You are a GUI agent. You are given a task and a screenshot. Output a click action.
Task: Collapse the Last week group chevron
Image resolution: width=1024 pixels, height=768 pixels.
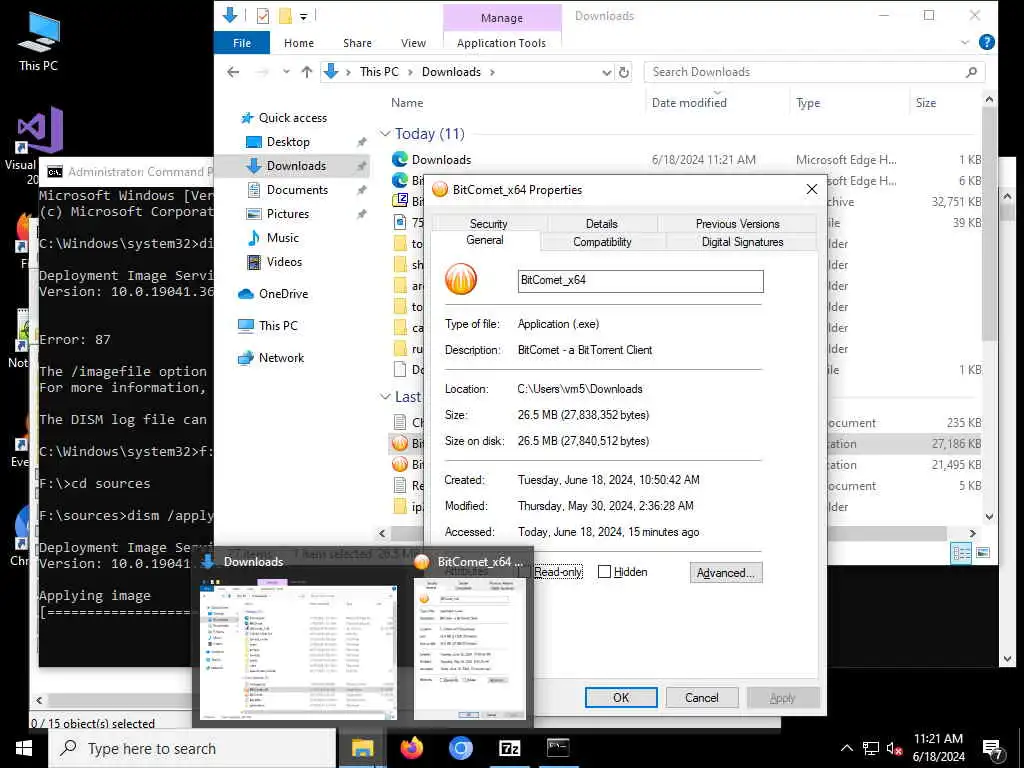[x=385, y=397]
